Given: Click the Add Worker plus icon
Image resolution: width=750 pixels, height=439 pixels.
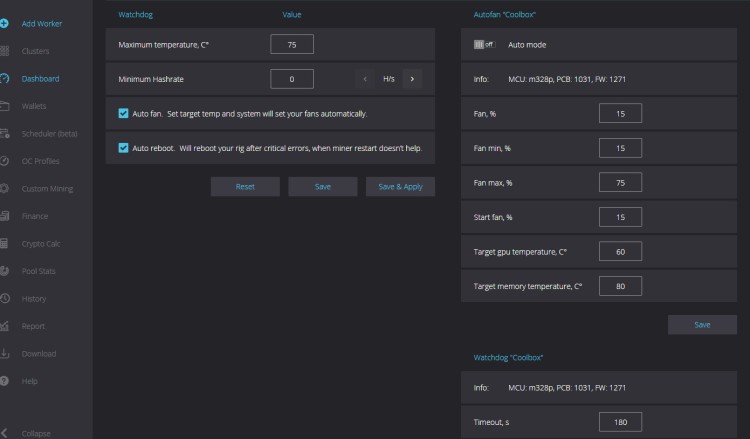Looking at the screenshot, I should coord(5,22).
